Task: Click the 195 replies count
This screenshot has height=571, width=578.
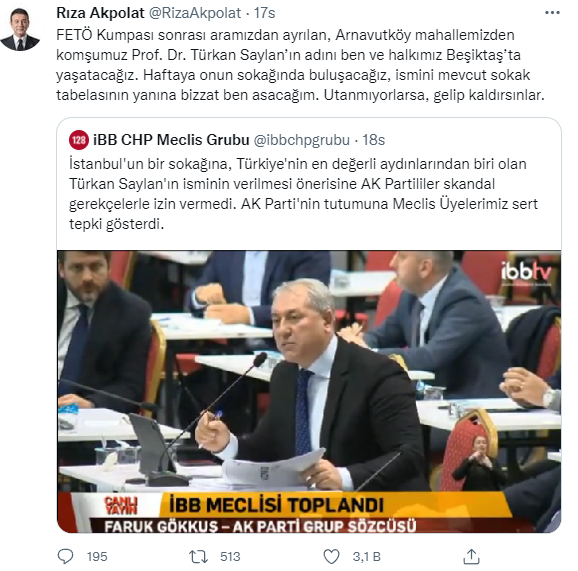Action: (97, 556)
